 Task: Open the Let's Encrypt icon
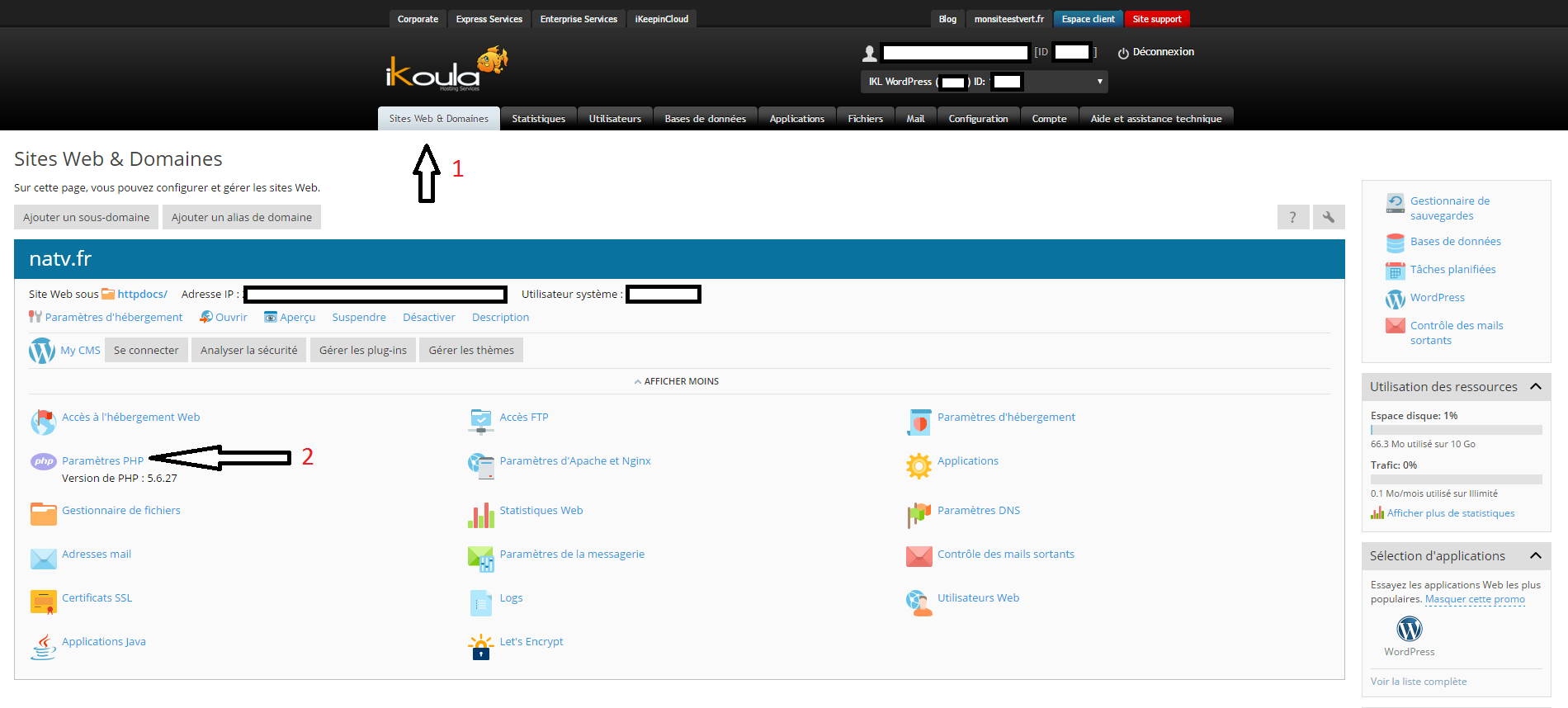coord(480,646)
